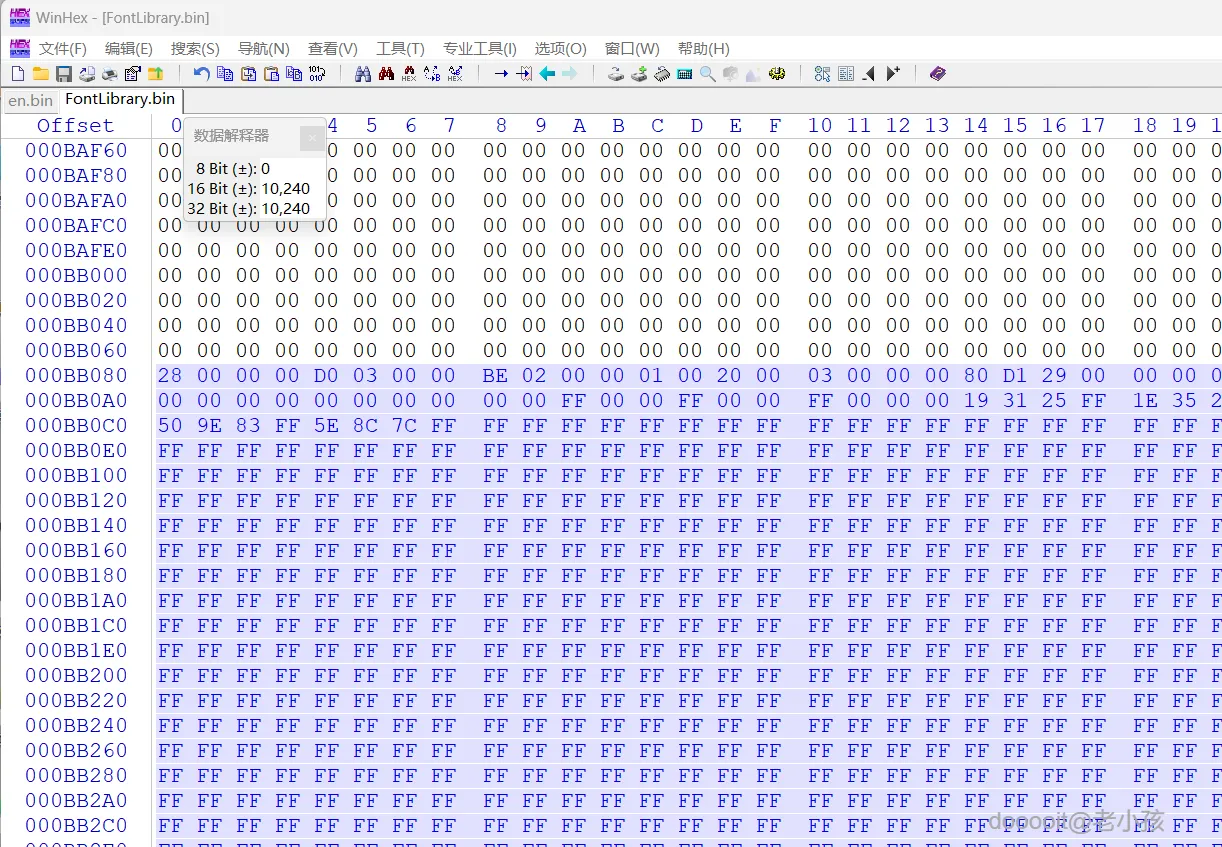Open the 文件(F) menu
The image size is (1222, 847).
[63, 48]
